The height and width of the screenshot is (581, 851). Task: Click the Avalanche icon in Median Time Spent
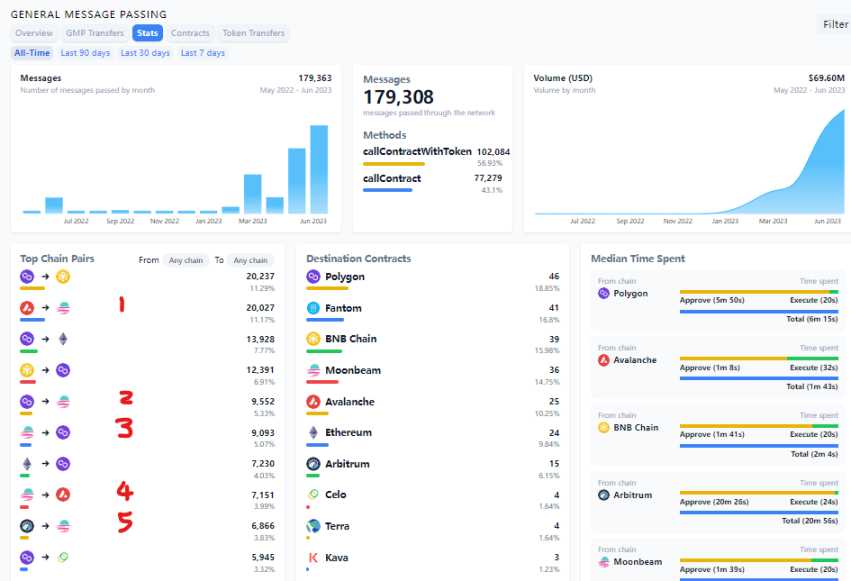pyautogui.click(x=604, y=360)
